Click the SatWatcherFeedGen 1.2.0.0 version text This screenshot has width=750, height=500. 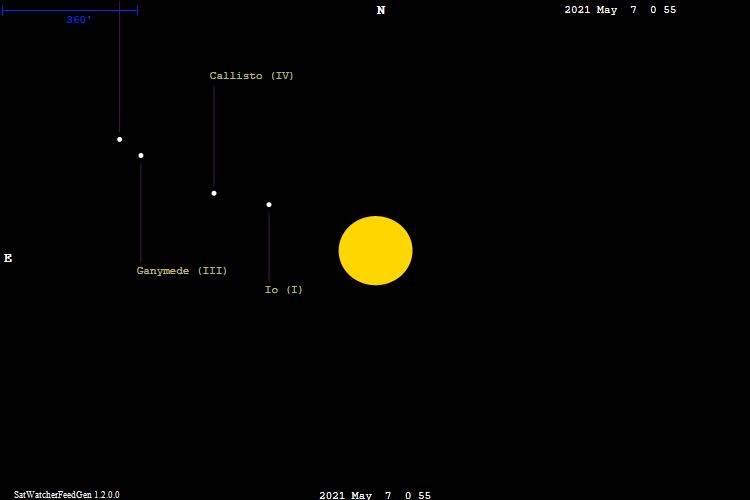(66, 494)
